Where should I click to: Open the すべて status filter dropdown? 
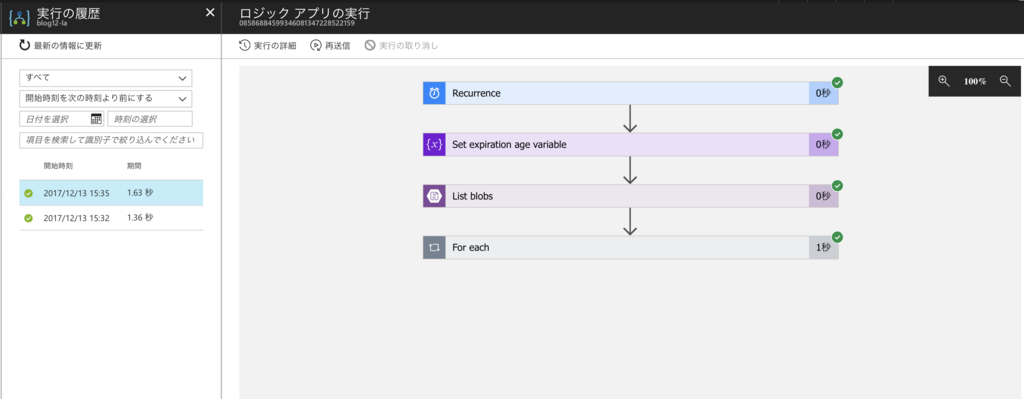click(106, 78)
